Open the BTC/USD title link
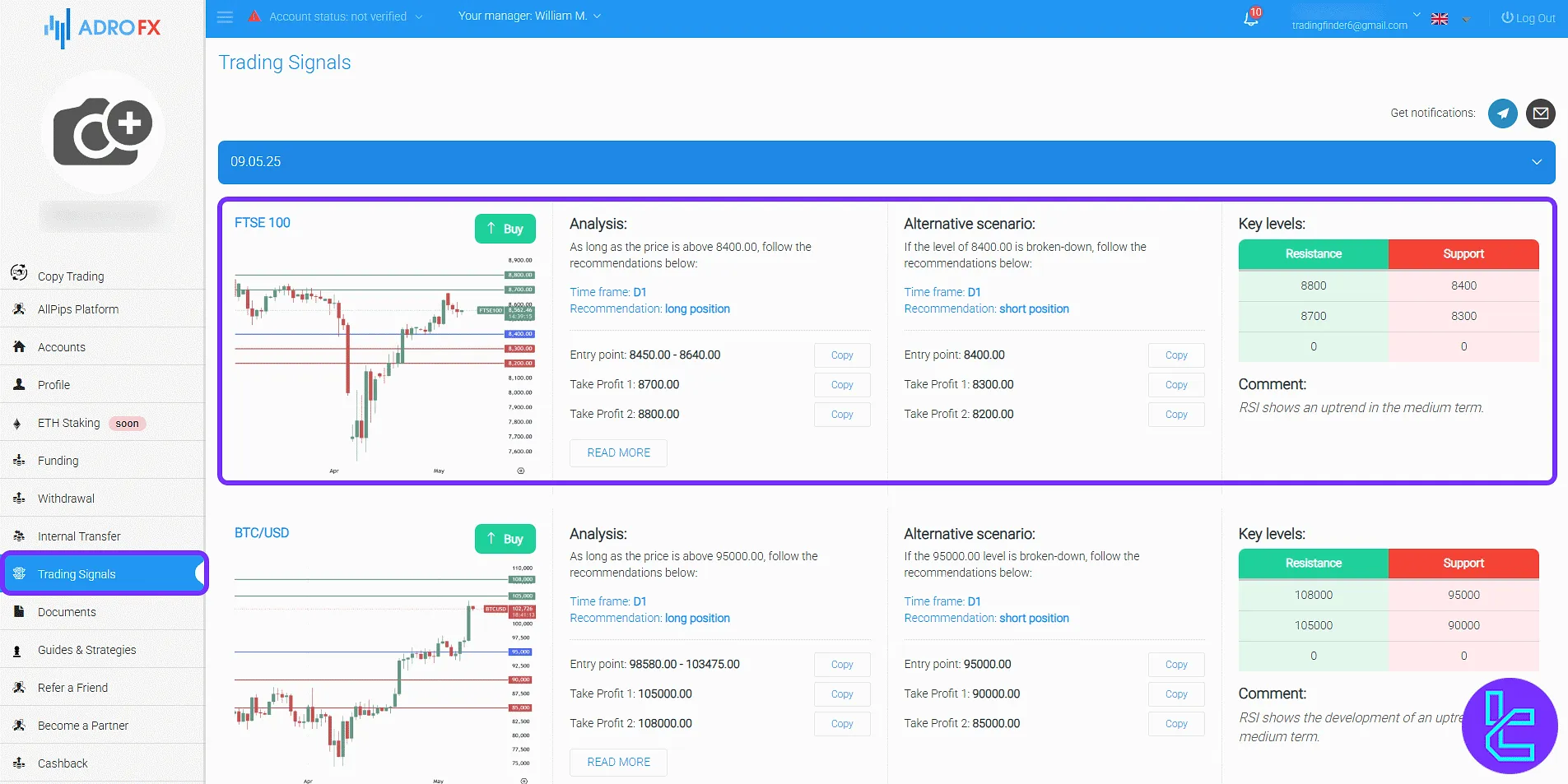 (262, 533)
